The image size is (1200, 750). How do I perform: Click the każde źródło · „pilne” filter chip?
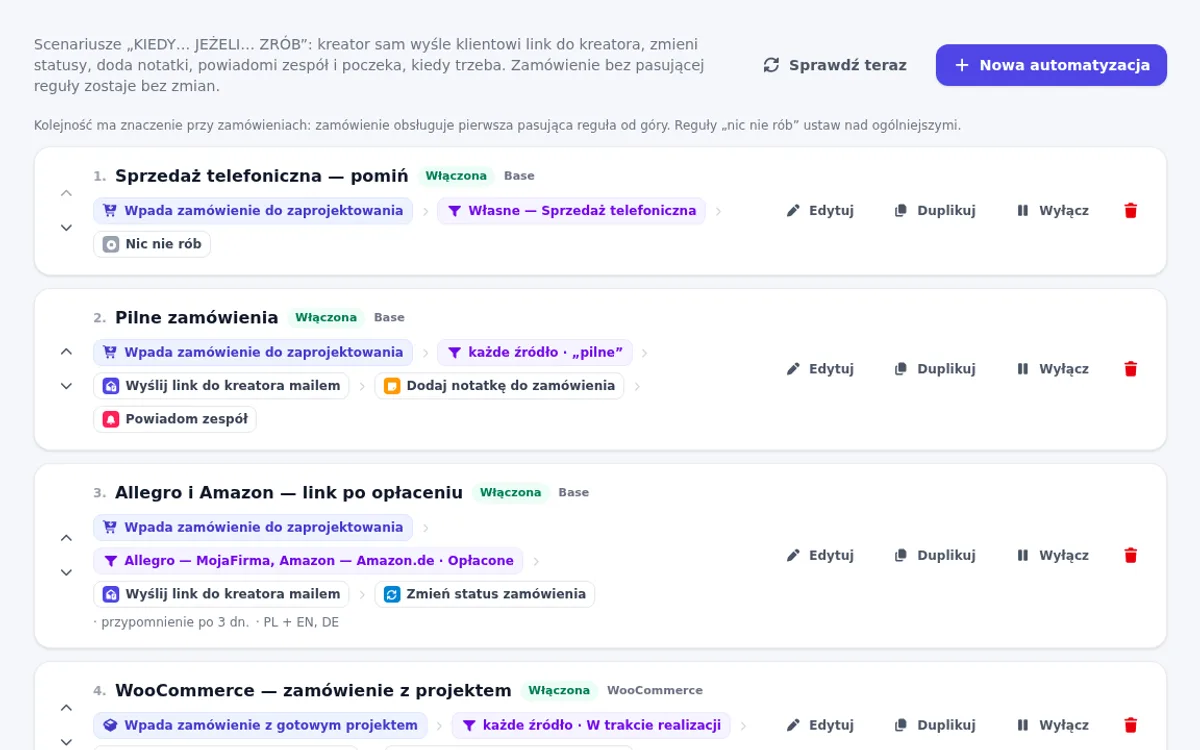(534, 352)
